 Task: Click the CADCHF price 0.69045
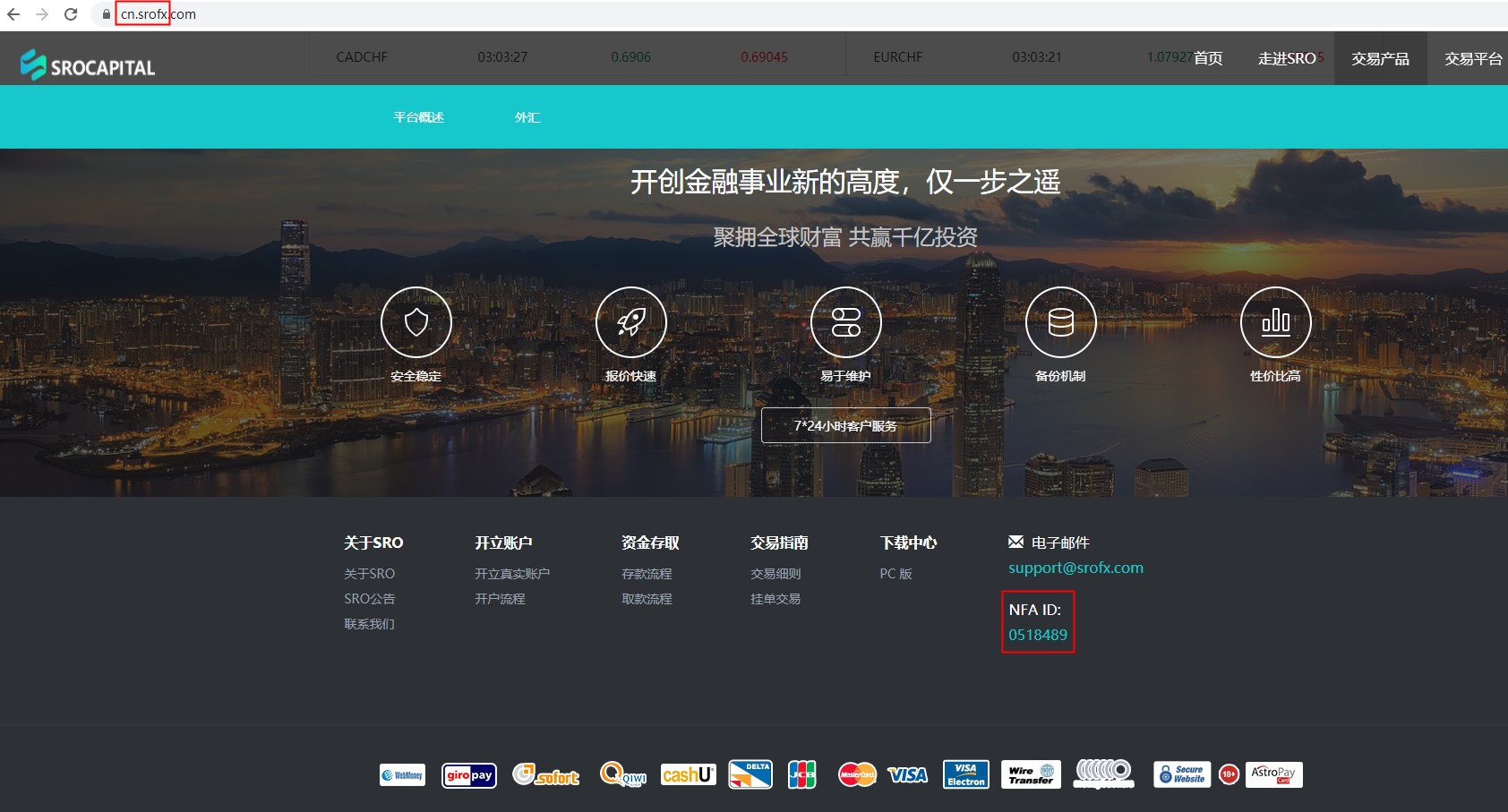[x=764, y=57]
